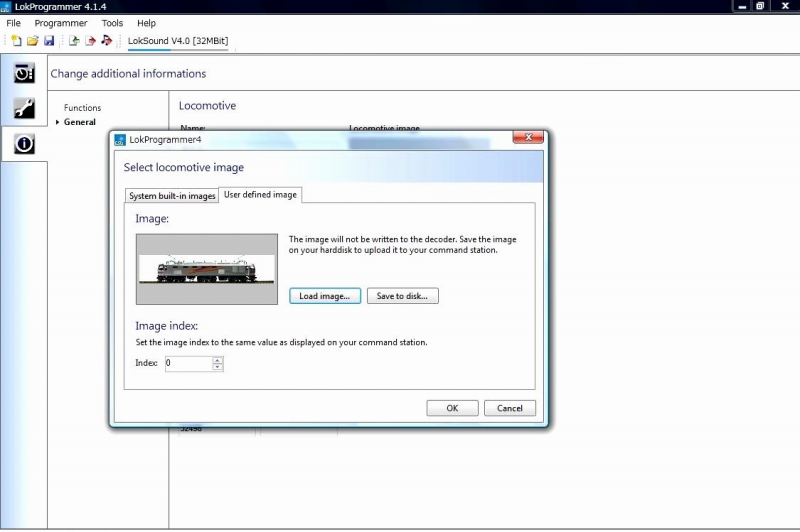Screen dimensions: 800x532
Task: Open the Tools menu
Action: [112, 23]
